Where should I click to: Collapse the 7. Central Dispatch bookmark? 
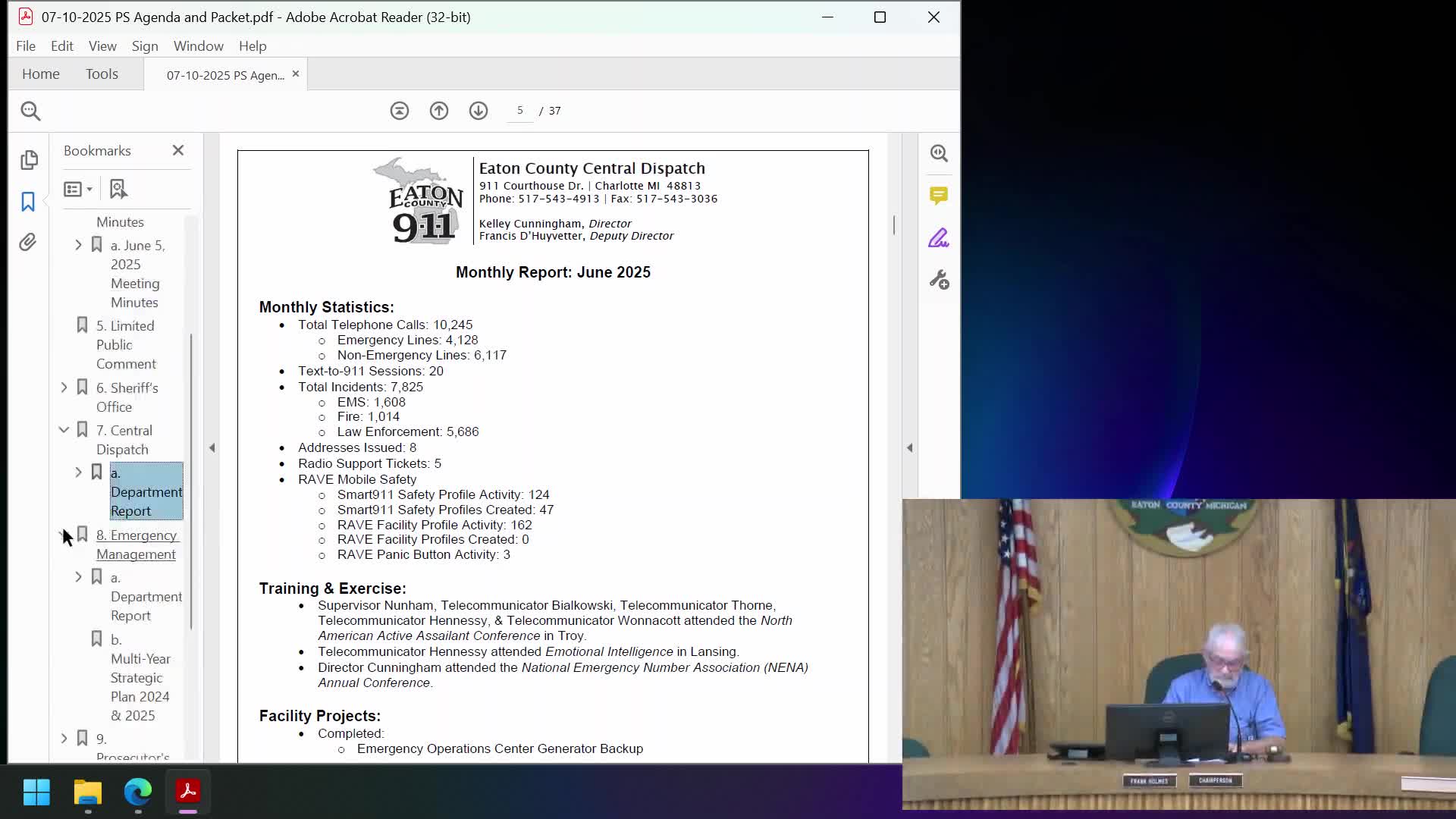pos(64,430)
